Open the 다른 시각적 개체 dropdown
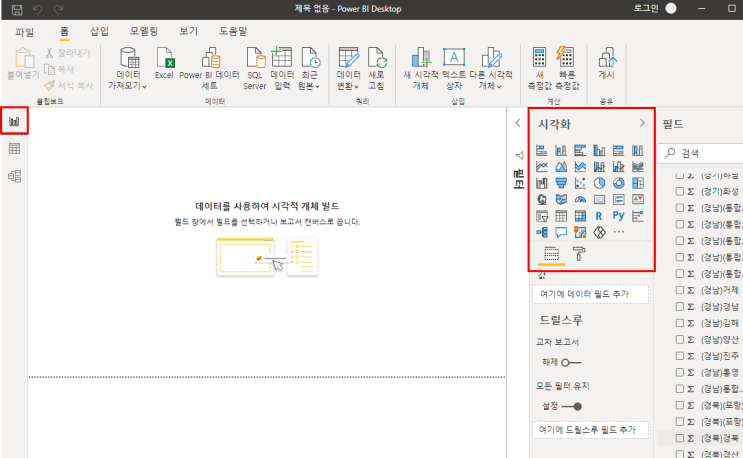Image resolution: width=743 pixels, height=458 pixels. pos(491,69)
